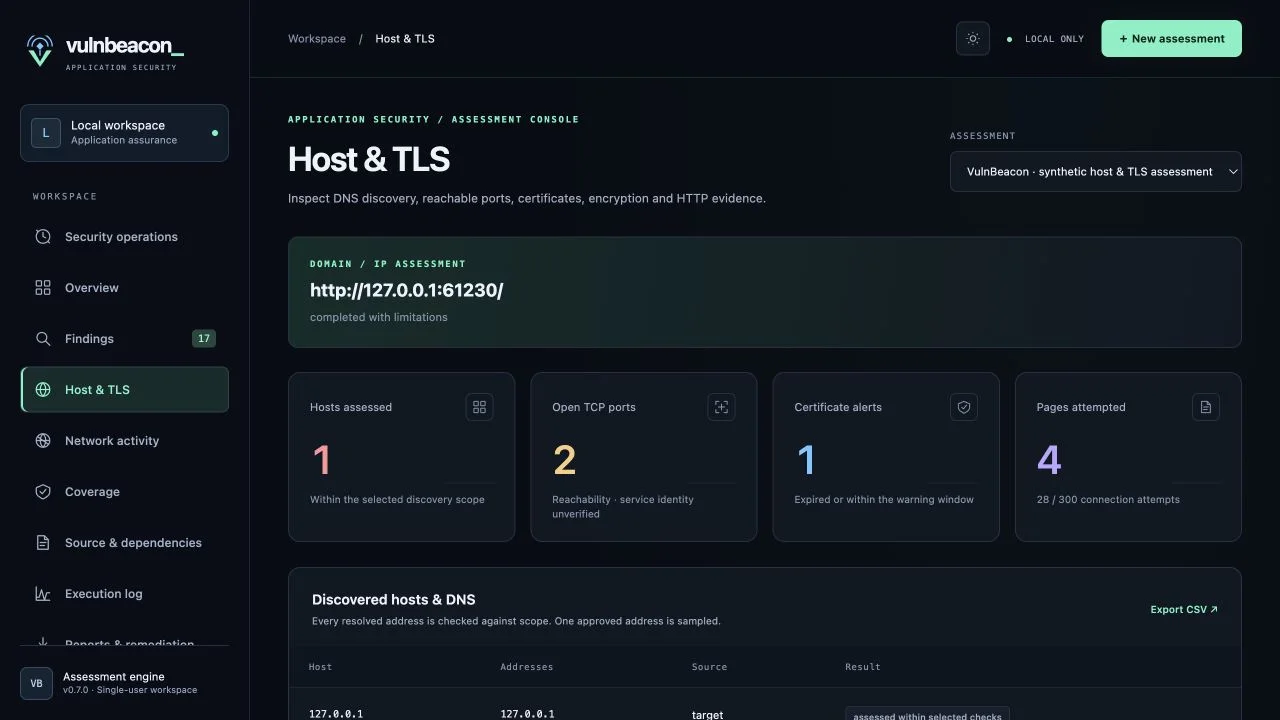Click the Export CSV link
Screen dimensions: 1280x720
tap(1184, 610)
